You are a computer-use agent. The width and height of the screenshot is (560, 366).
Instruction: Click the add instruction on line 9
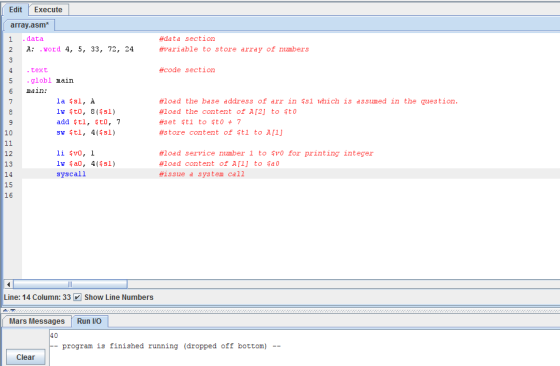click(89, 122)
